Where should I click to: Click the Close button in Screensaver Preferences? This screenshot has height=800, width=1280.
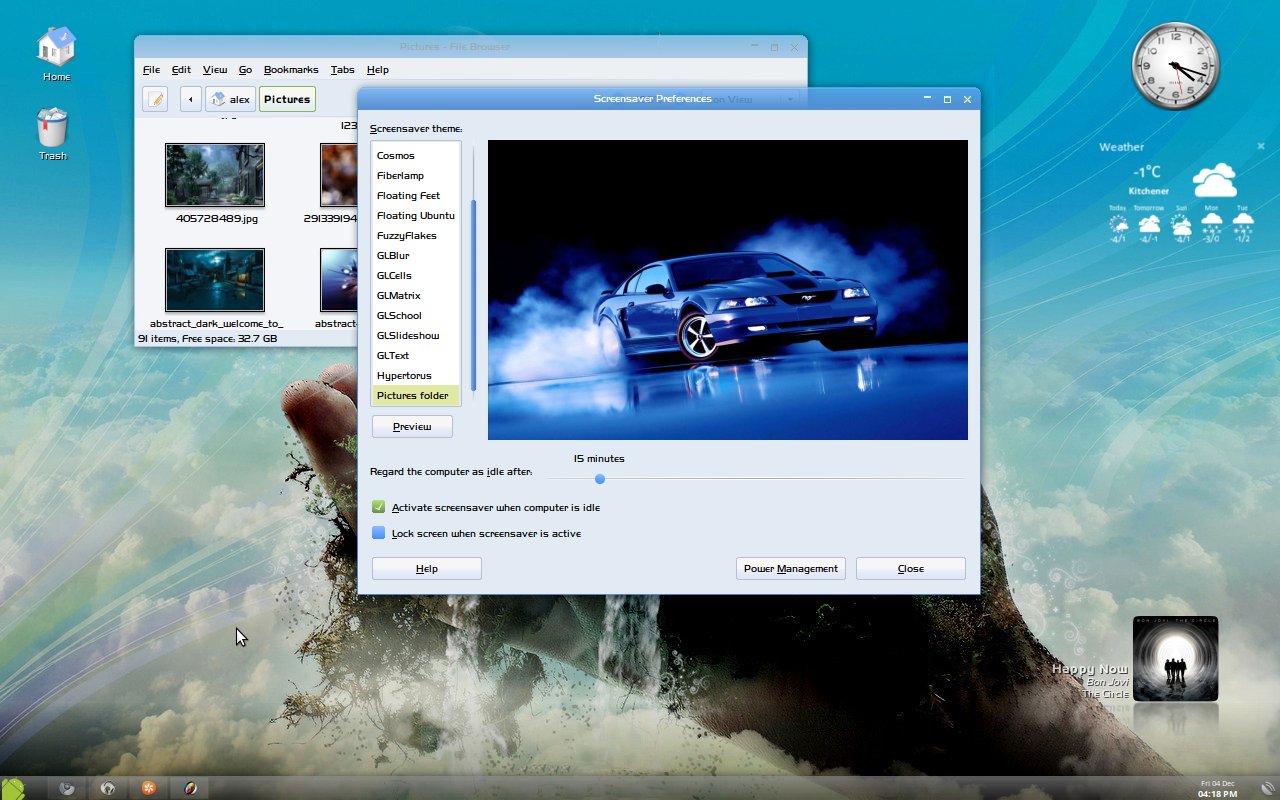(911, 569)
